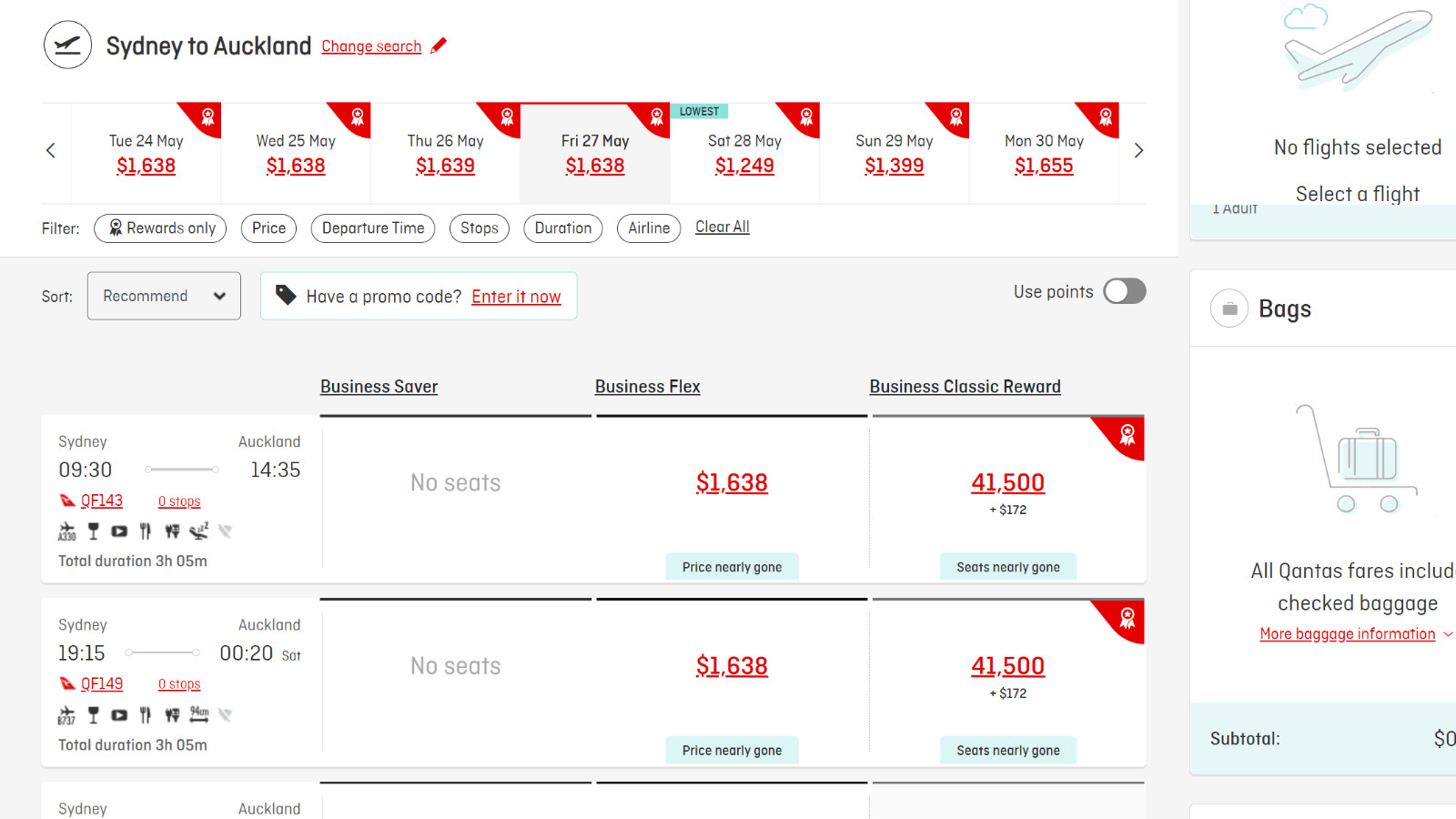
Task: Click the reward ribbon on Sun 29 May
Action: (955, 116)
